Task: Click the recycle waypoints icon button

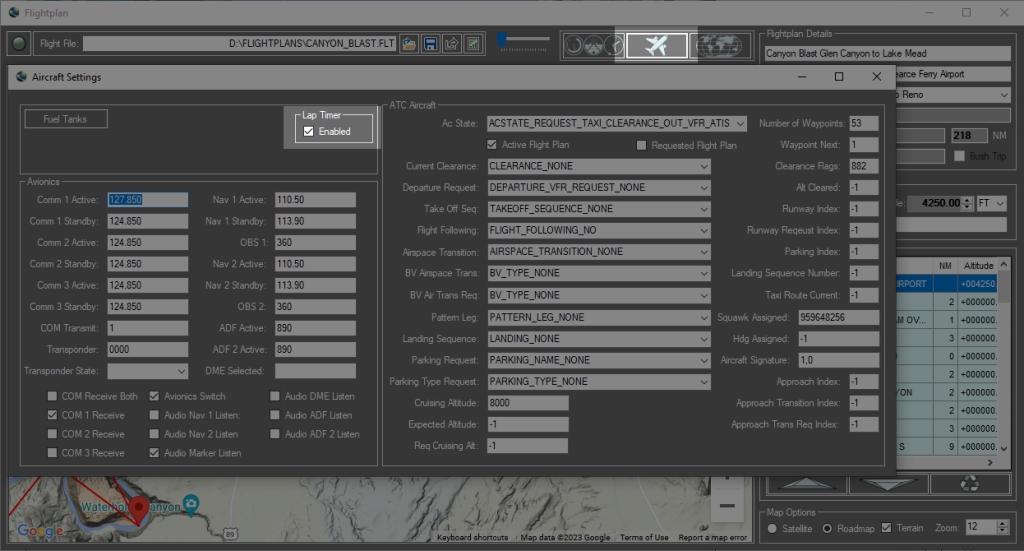Action: pyautogui.click(x=970, y=484)
